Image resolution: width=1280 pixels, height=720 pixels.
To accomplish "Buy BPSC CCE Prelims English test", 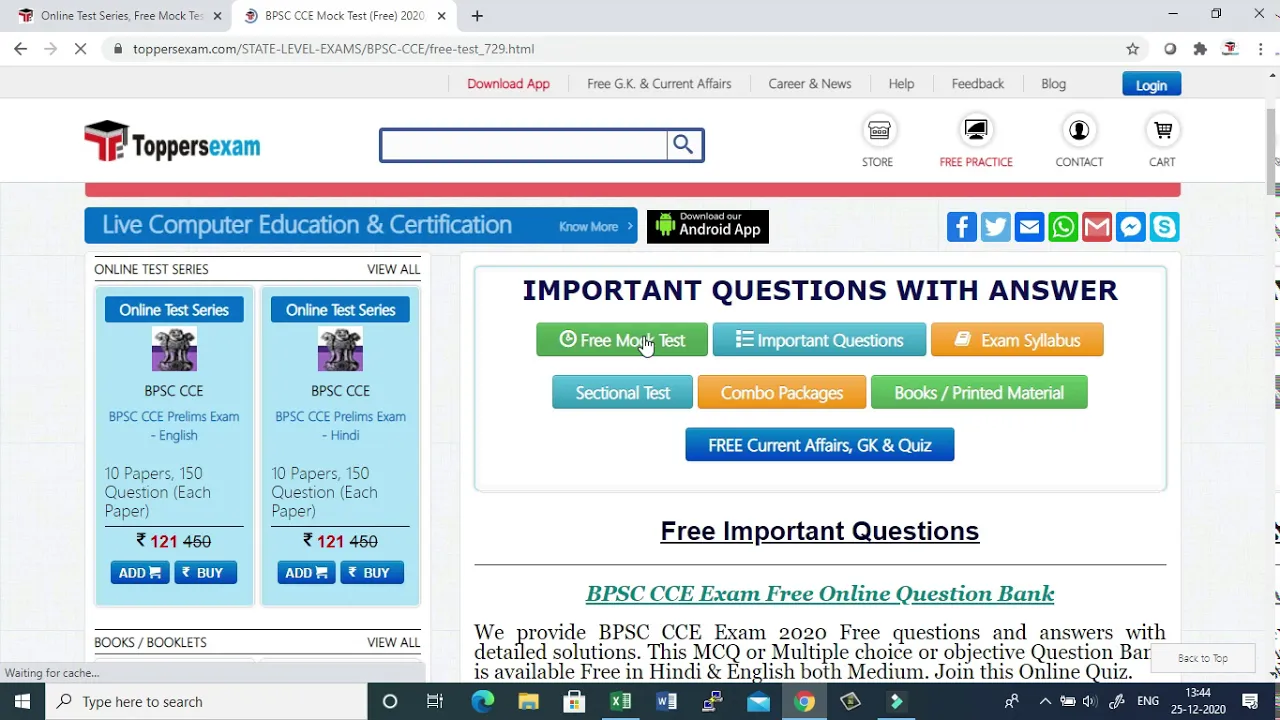I will [x=205, y=573].
